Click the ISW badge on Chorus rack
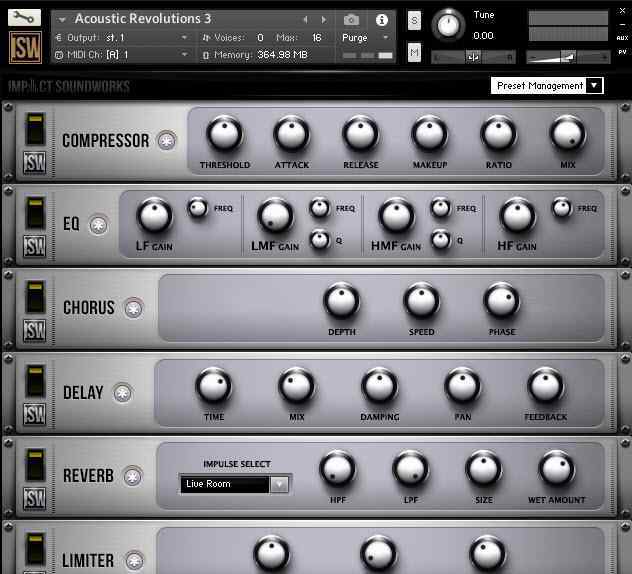Viewport: 632px width, 574px height. click(34, 331)
